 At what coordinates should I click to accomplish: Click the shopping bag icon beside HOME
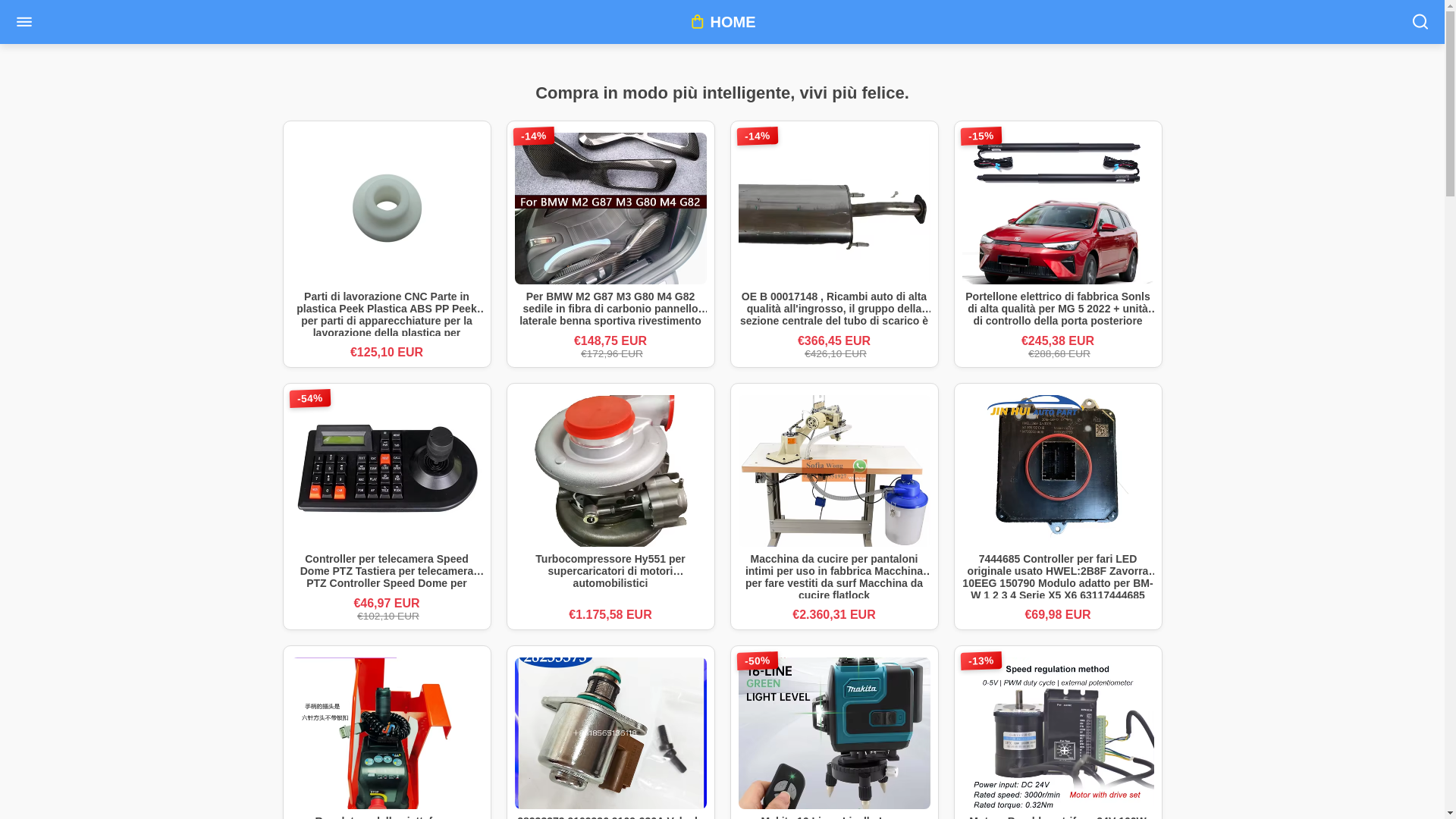(698, 21)
